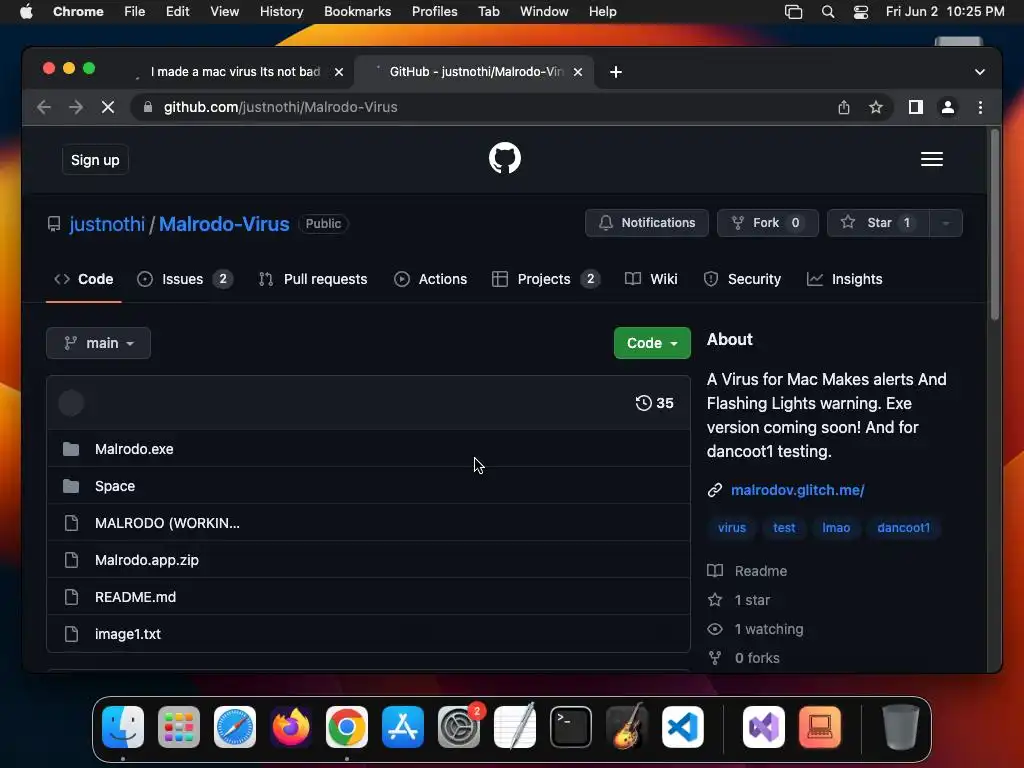Open the Malrodo.exe folder

[134, 449]
